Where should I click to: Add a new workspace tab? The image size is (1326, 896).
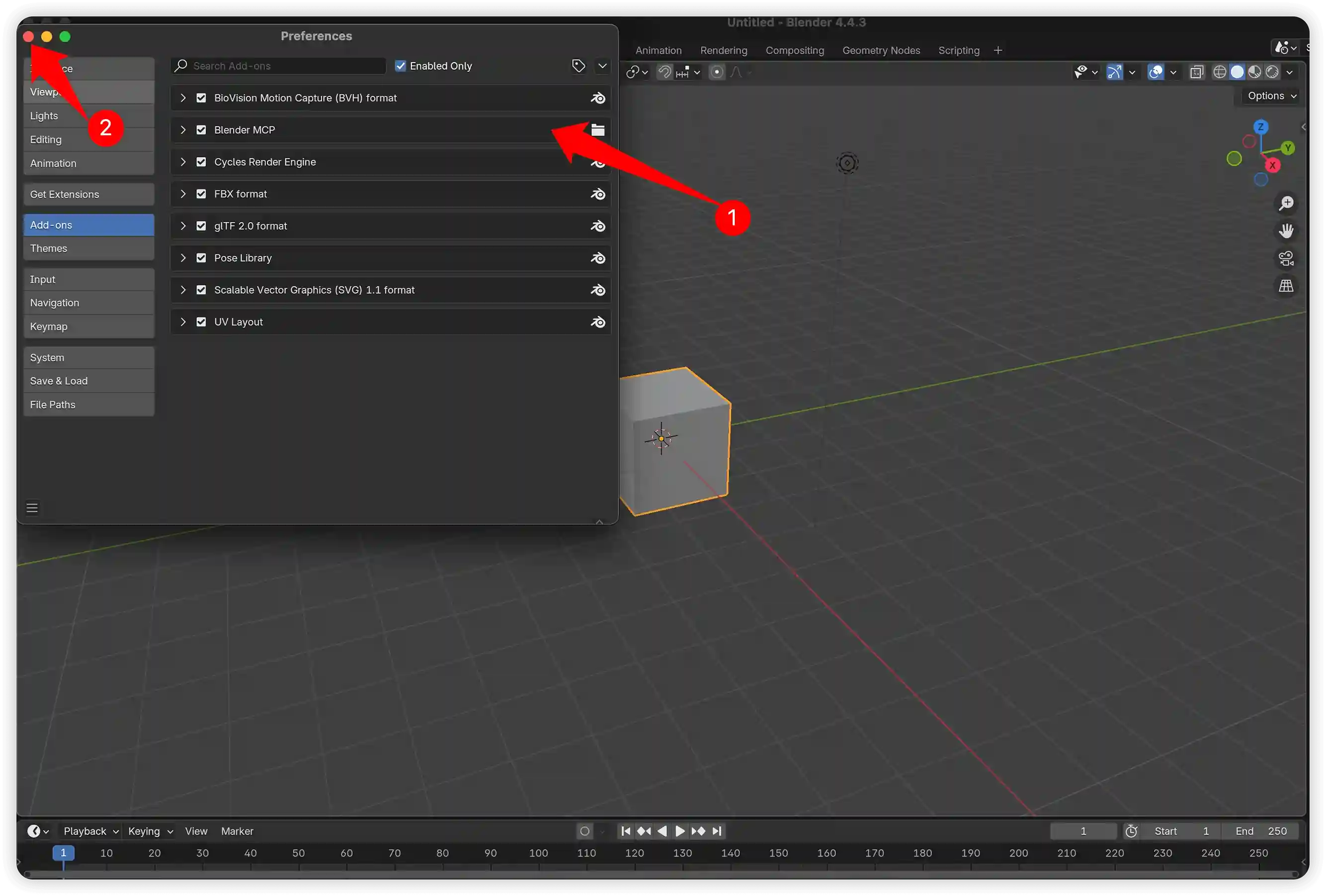point(997,50)
